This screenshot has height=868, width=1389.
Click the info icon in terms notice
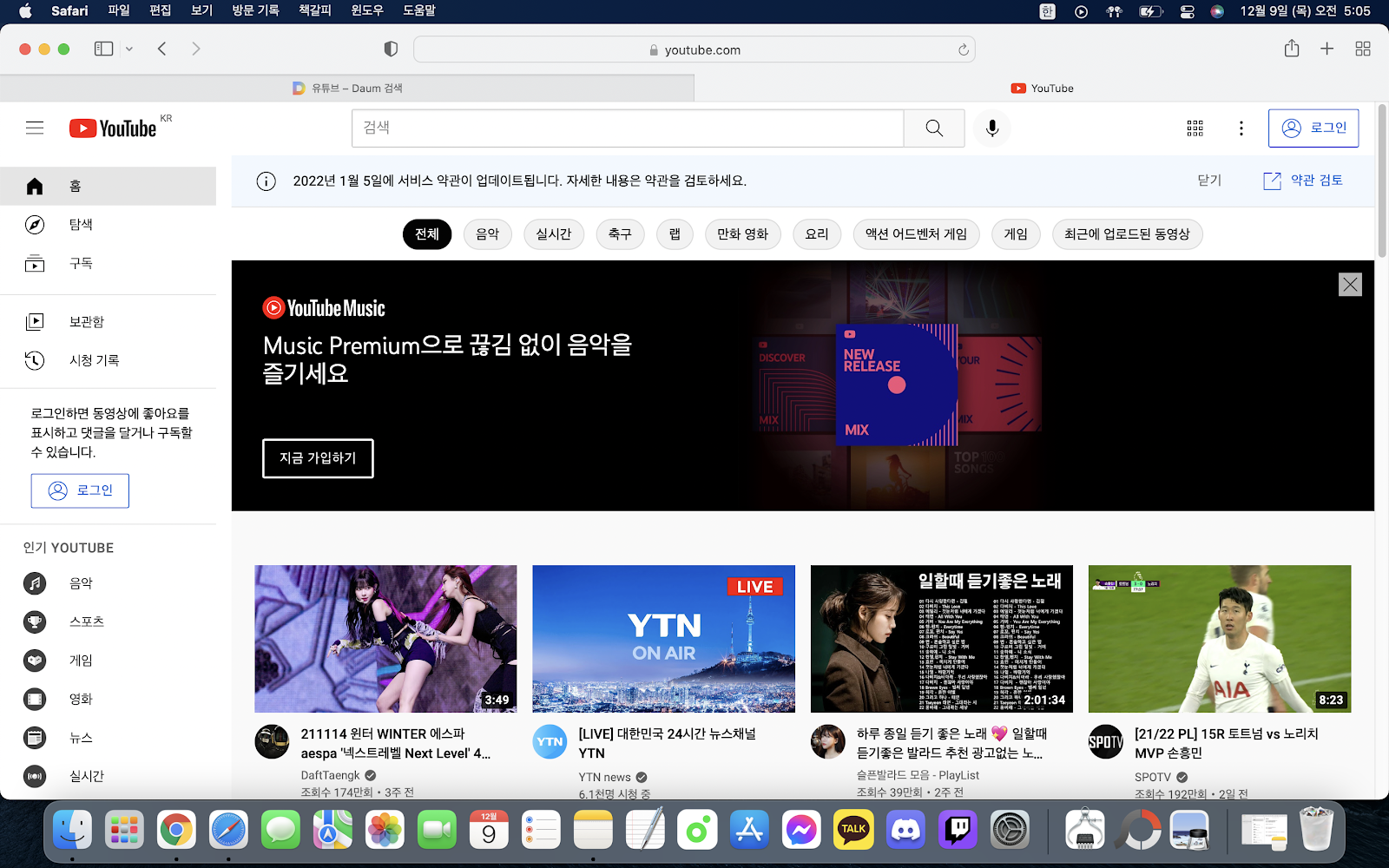[266, 181]
